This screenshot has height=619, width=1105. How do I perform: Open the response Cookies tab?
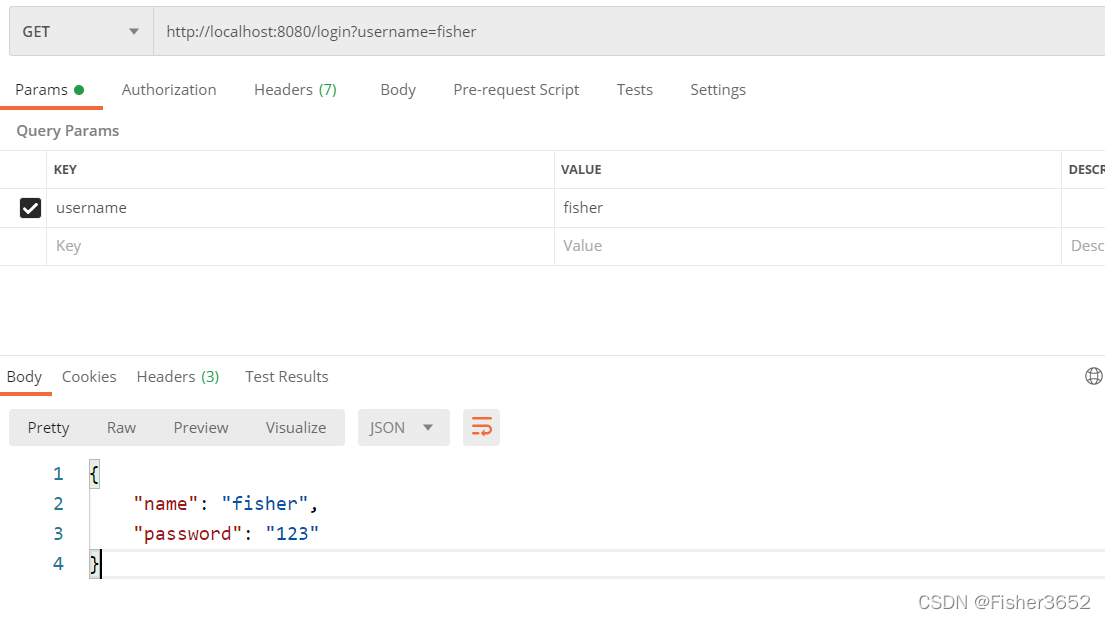point(89,377)
